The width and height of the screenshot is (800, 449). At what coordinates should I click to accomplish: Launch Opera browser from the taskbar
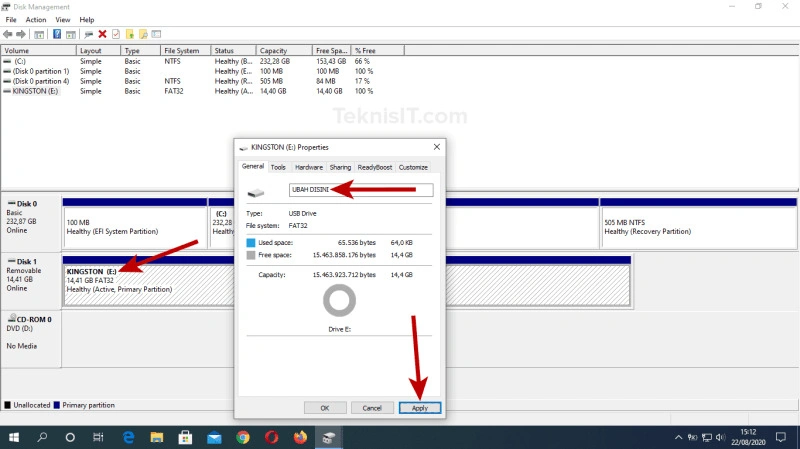pyautogui.click(x=271, y=438)
